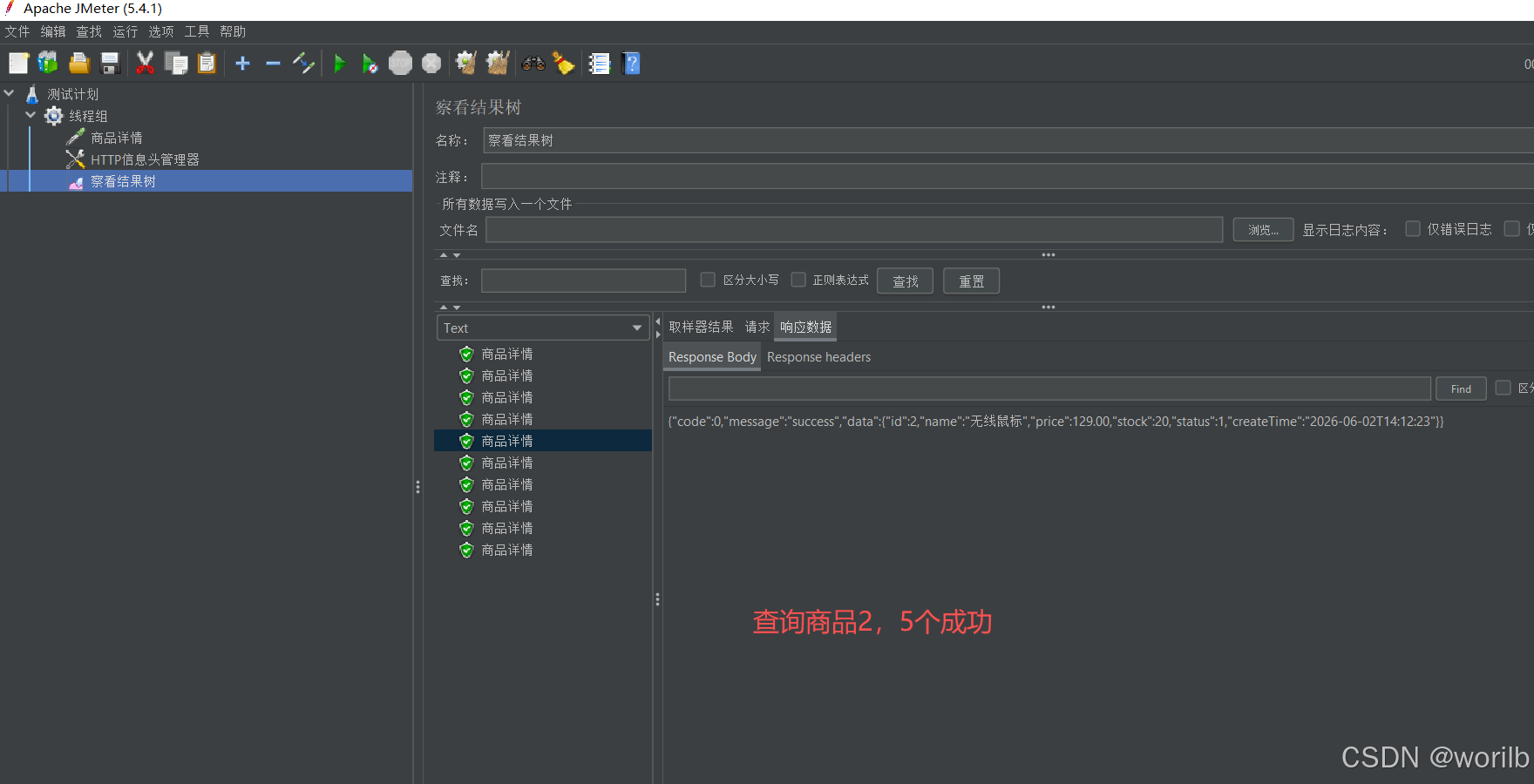
Task: Select 线程组 in the tree
Action: pyautogui.click(x=88, y=116)
